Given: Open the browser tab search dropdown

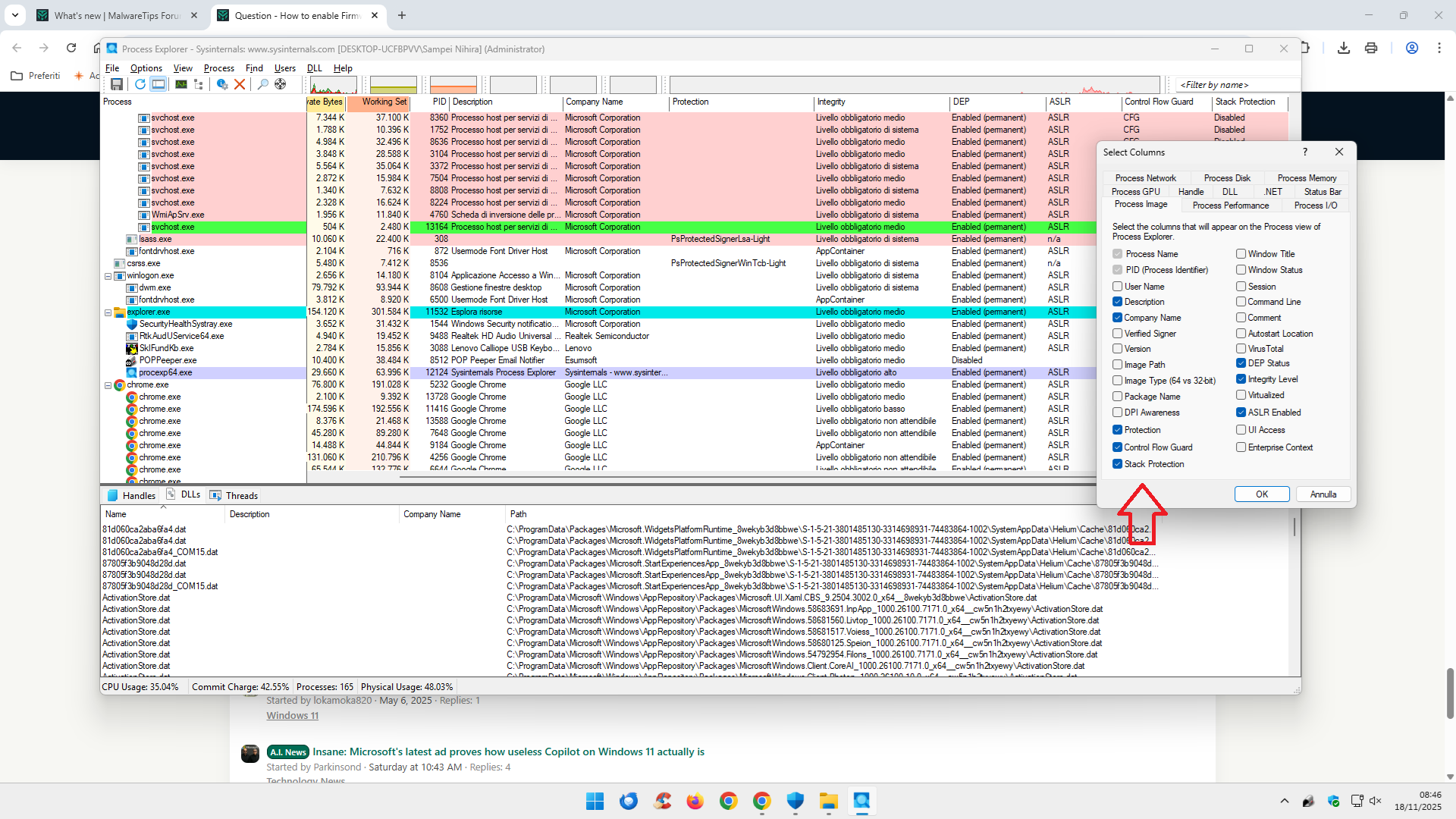Looking at the screenshot, I should (15, 15).
